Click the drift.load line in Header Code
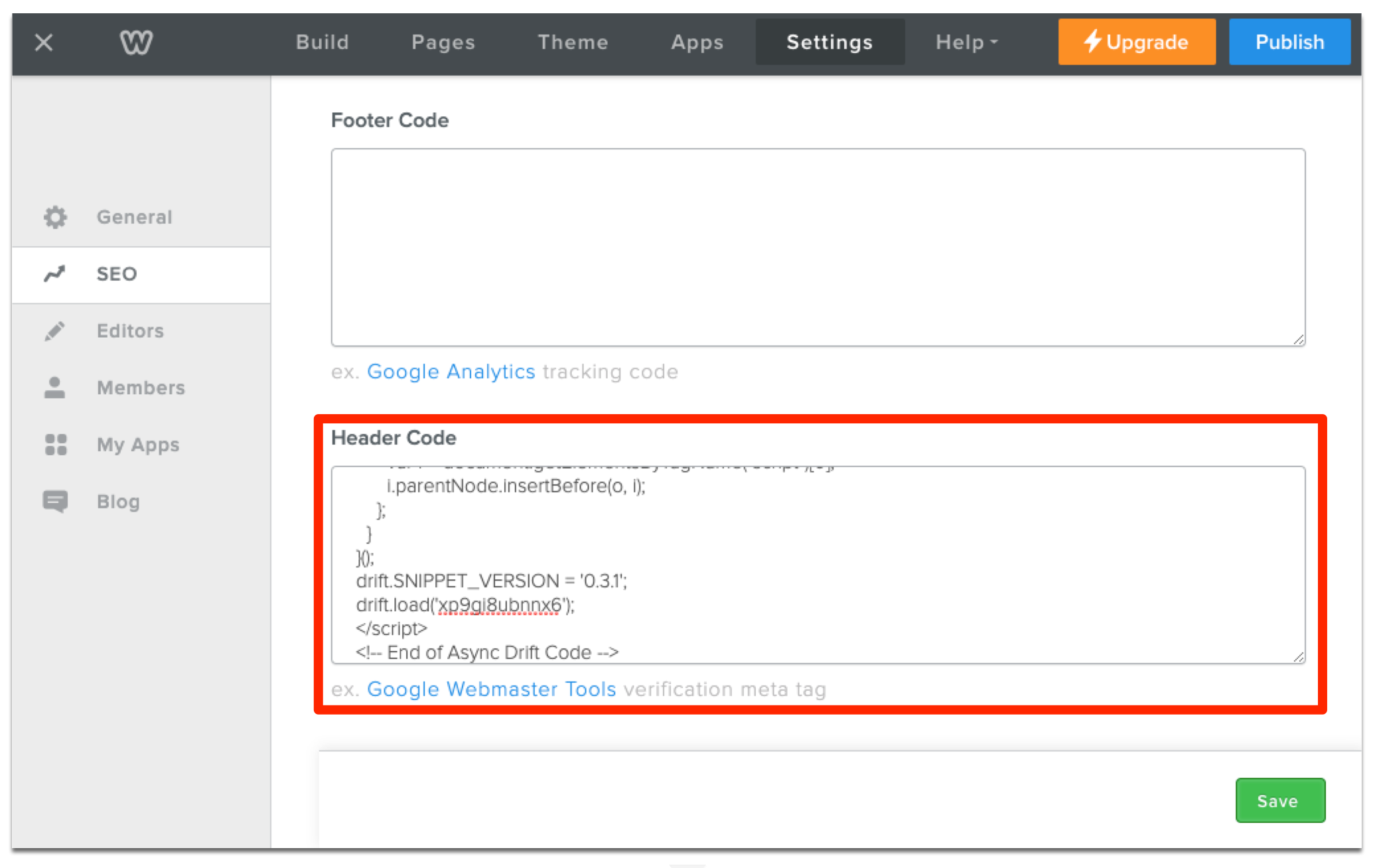 (466, 605)
